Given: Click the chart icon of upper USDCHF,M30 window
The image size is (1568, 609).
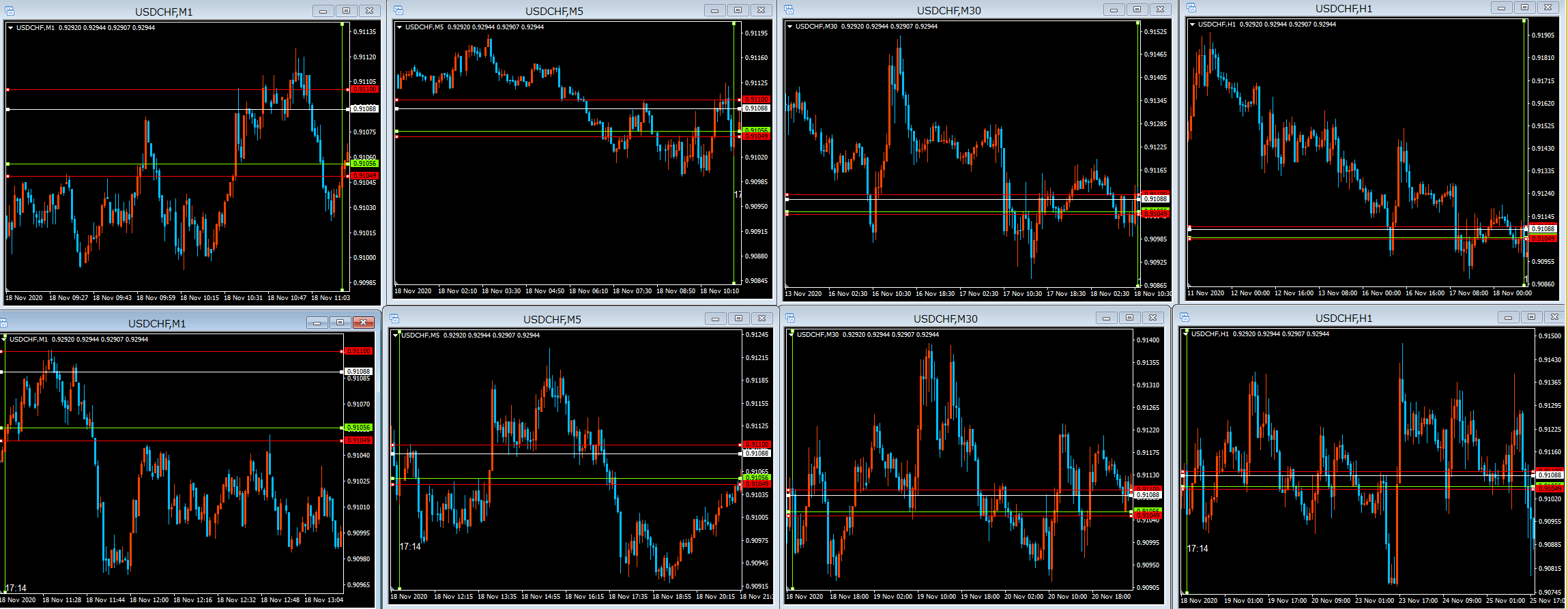Looking at the screenshot, I should point(789,10).
